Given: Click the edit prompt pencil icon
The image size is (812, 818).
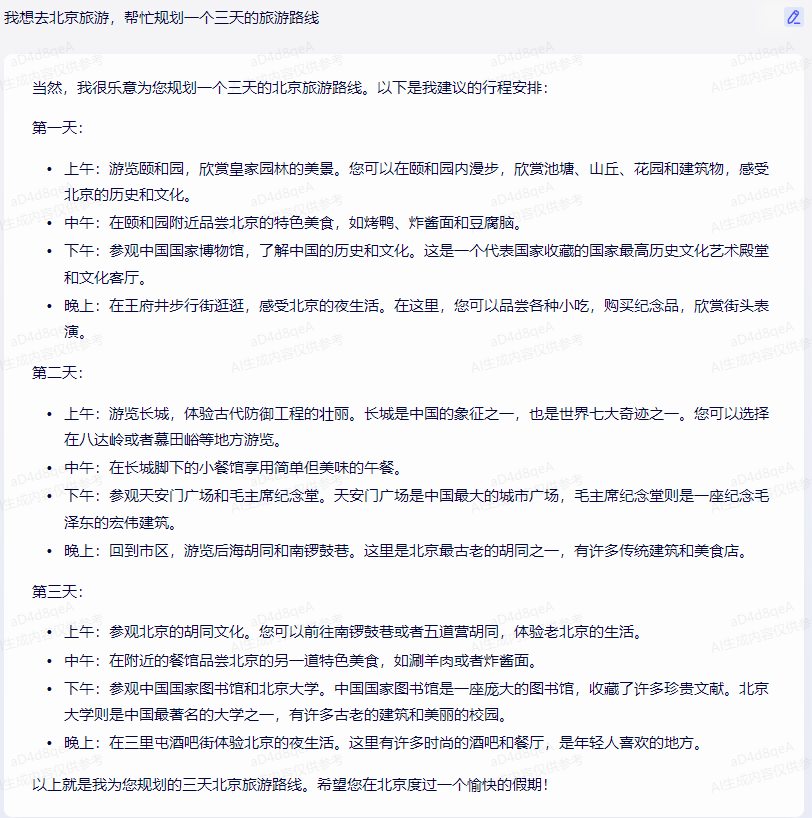Looking at the screenshot, I should tap(793, 17).
